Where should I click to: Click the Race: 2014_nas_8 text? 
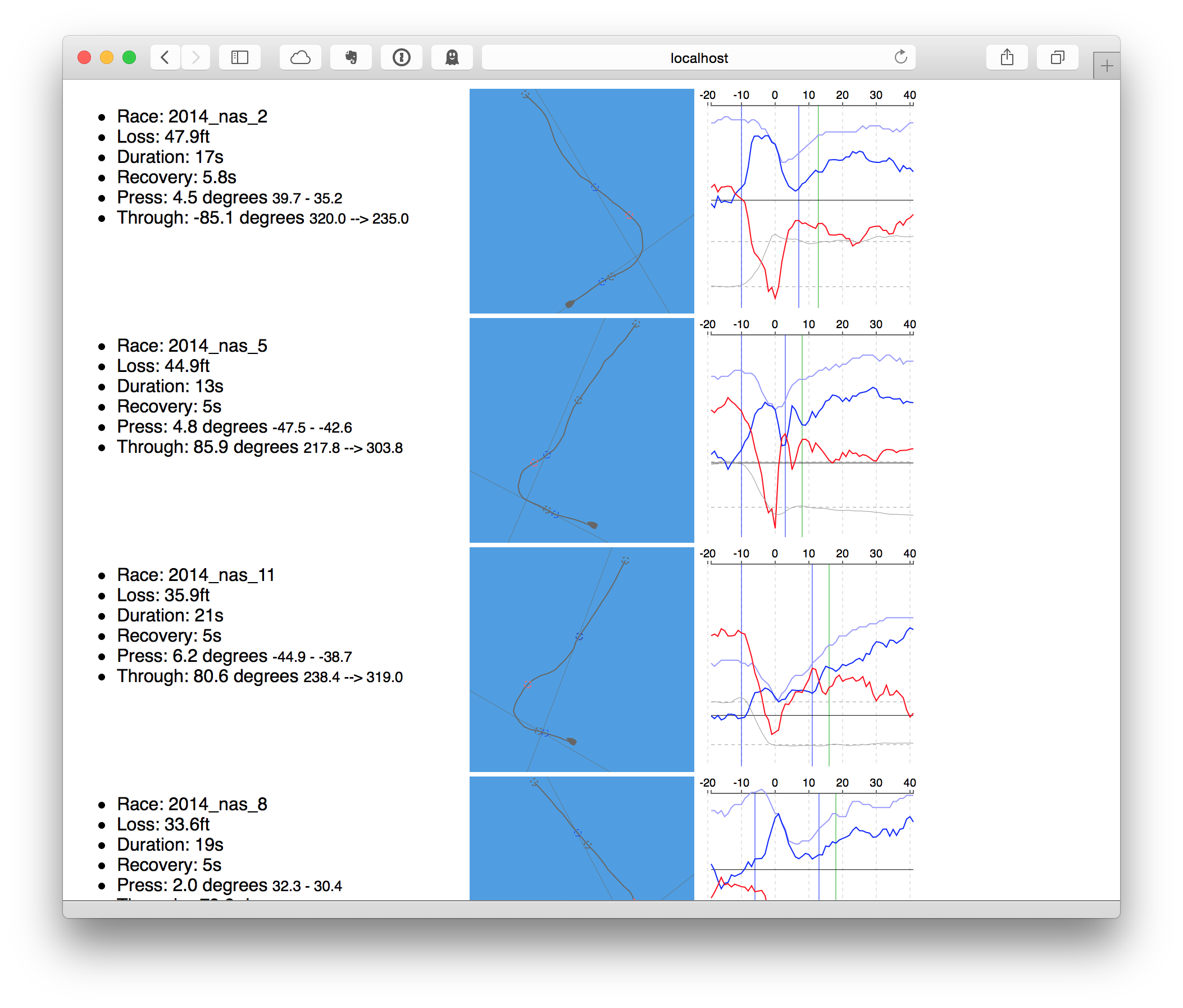[192, 804]
